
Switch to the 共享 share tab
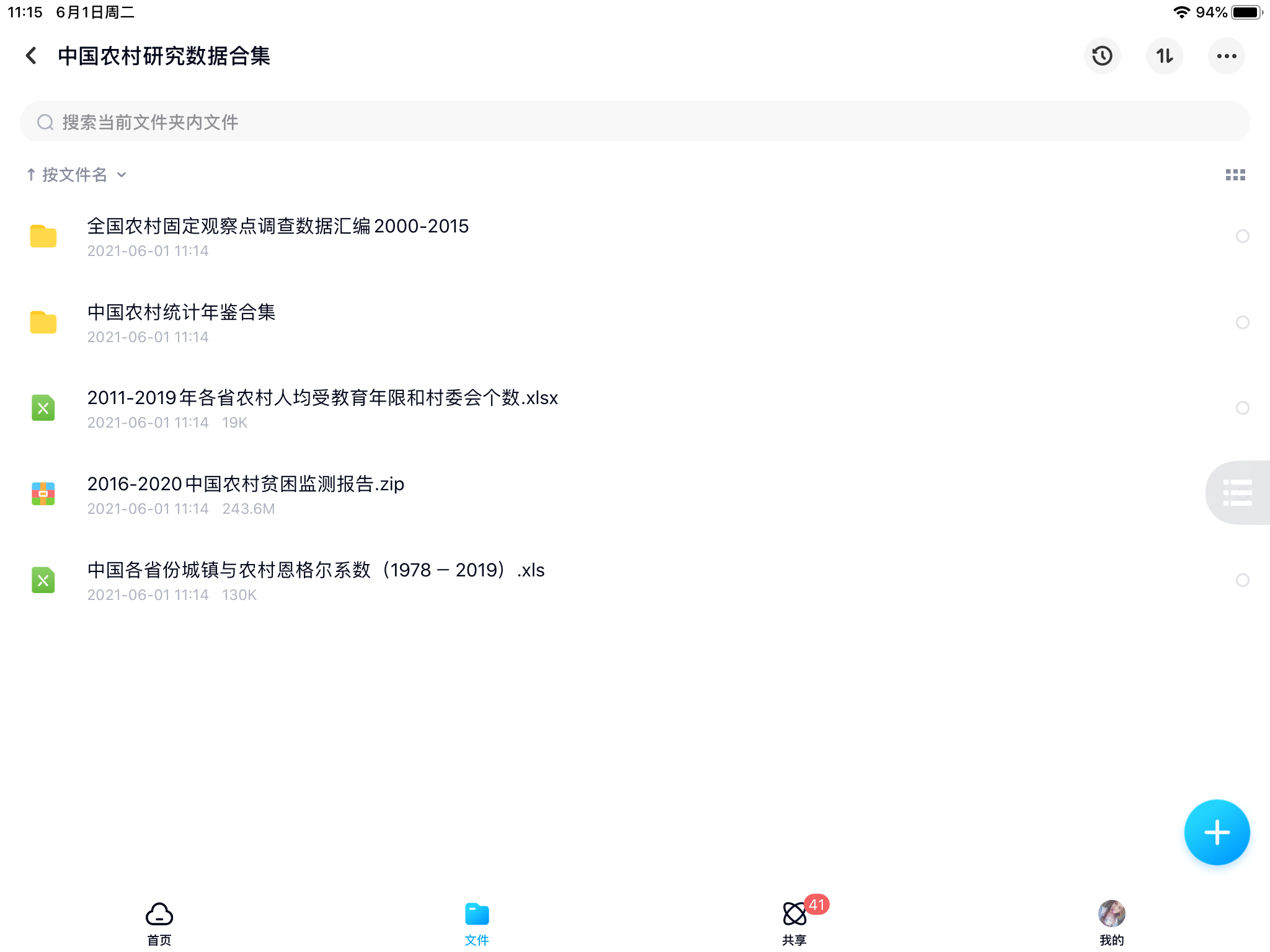(x=794, y=923)
